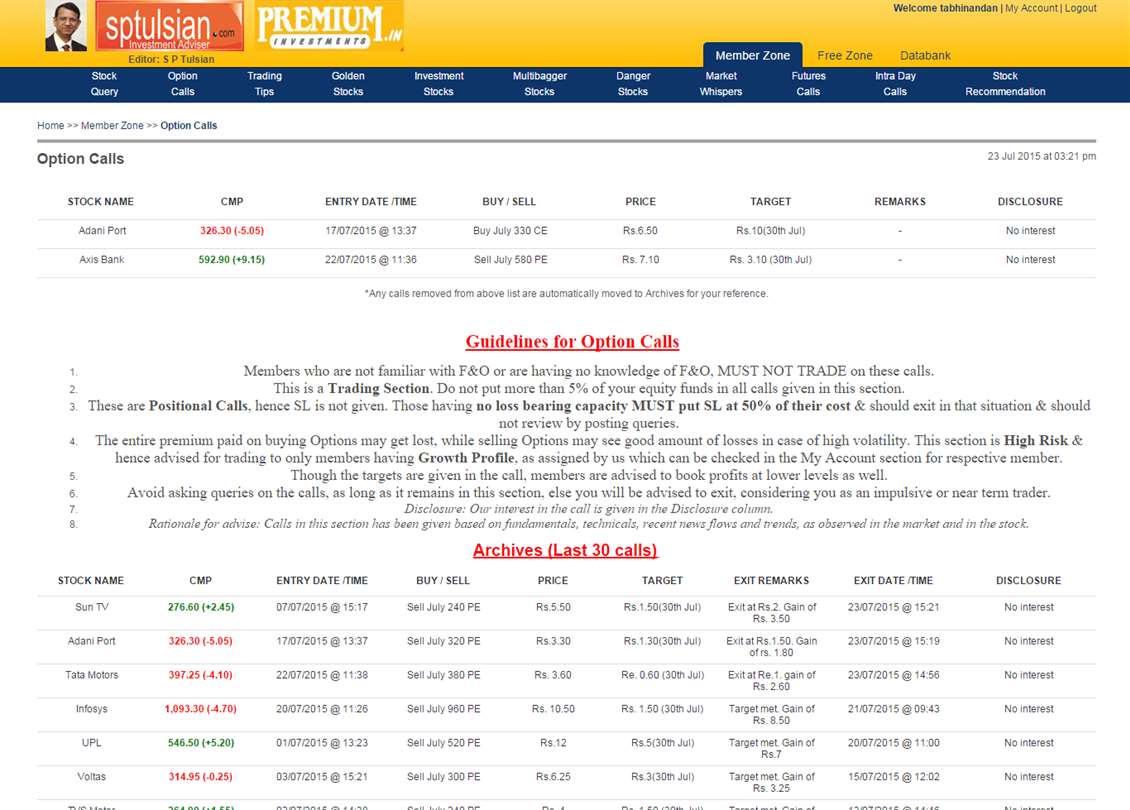The height and width of the screenshot is (810, 1130).
Task: Click the Logout link
Action: [x=1080, y=8]
